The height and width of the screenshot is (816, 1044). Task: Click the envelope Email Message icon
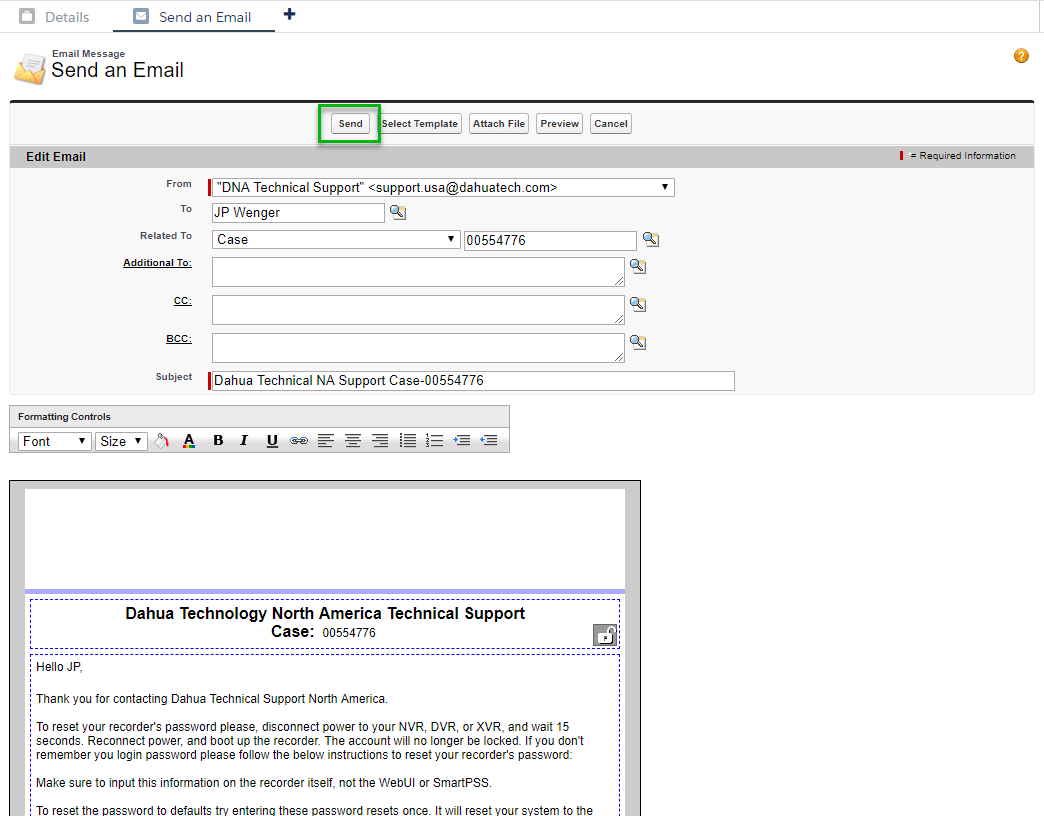[29, 69]
